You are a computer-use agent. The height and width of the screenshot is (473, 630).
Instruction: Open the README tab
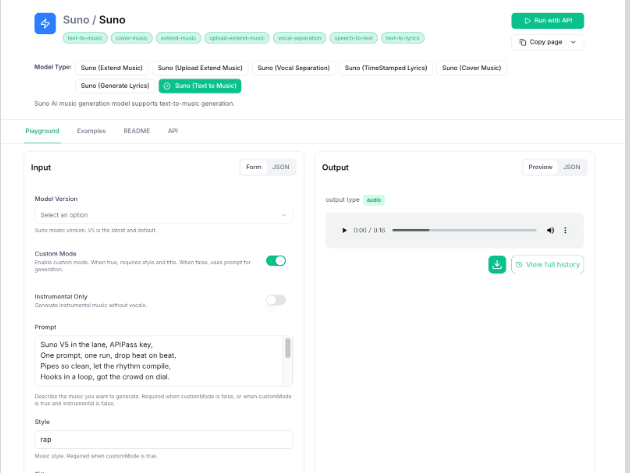[136, 131]
